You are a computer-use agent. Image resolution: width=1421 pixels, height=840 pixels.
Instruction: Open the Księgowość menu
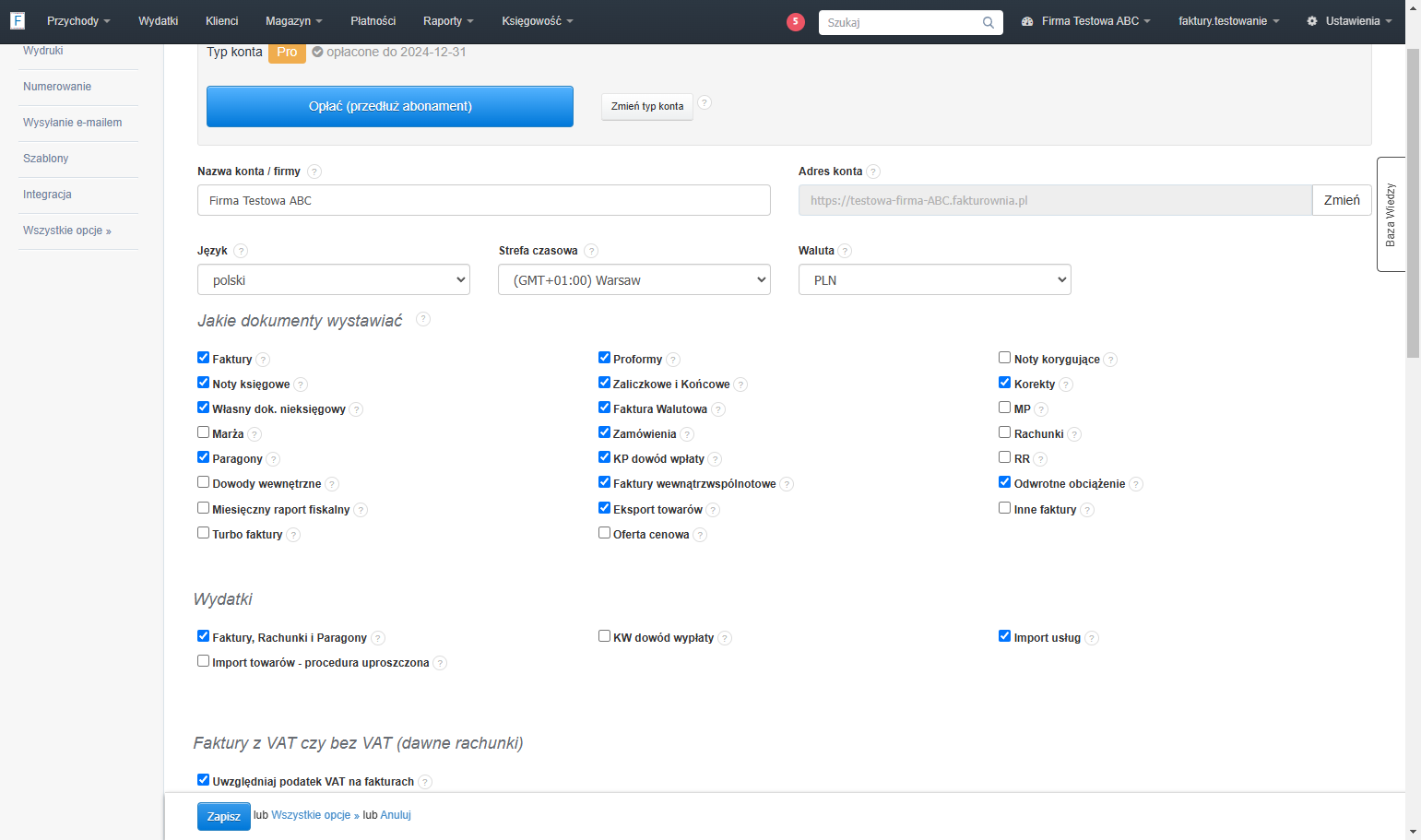pos(537,21)
